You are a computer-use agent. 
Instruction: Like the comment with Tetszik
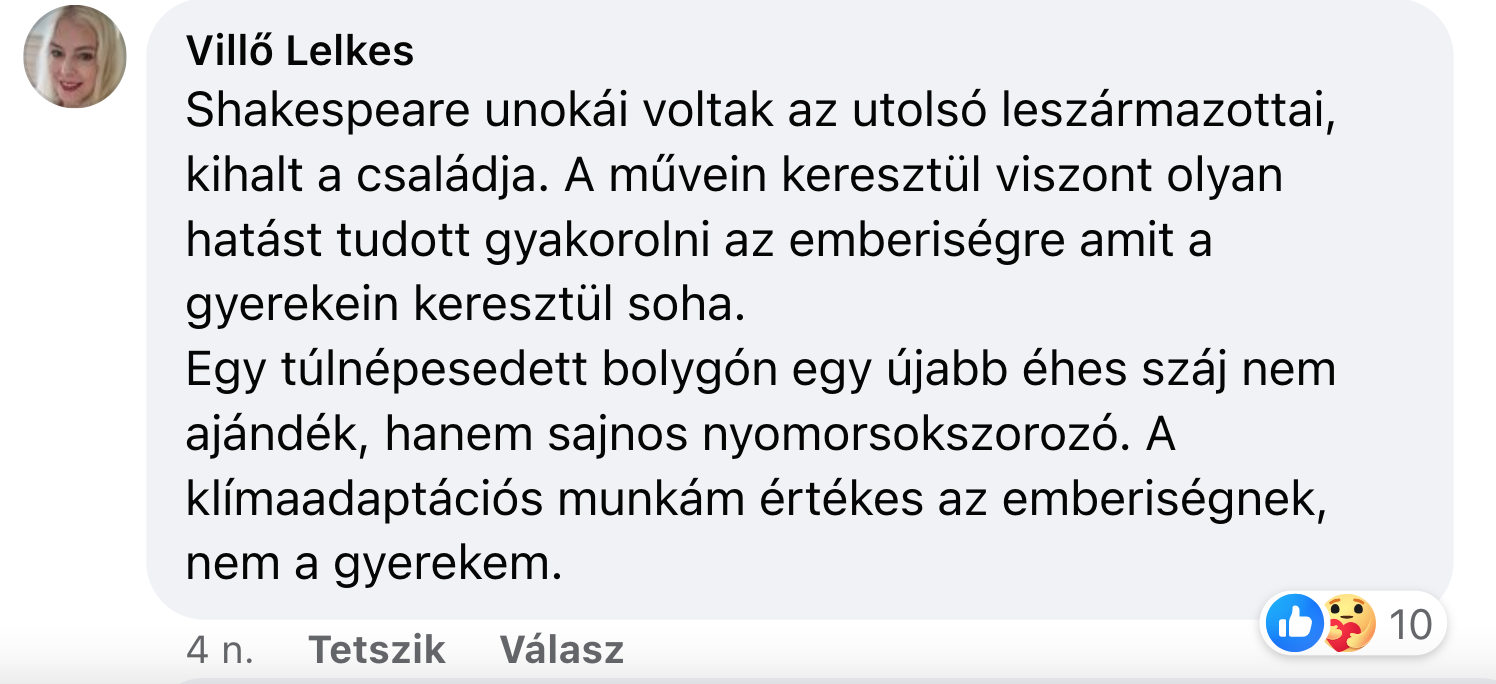click(377, 650)
